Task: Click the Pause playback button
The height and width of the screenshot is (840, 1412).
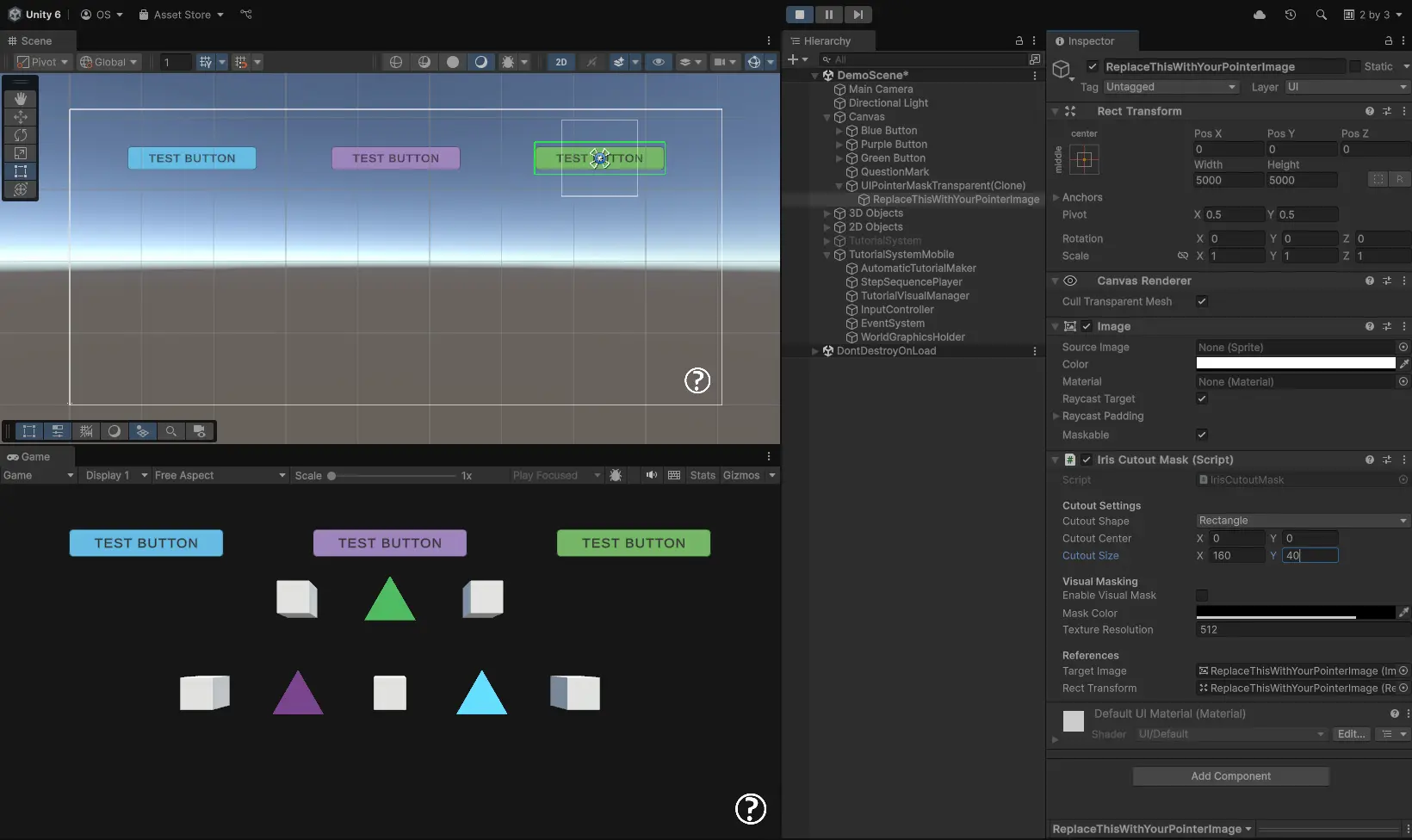Action: coord(828,15)
